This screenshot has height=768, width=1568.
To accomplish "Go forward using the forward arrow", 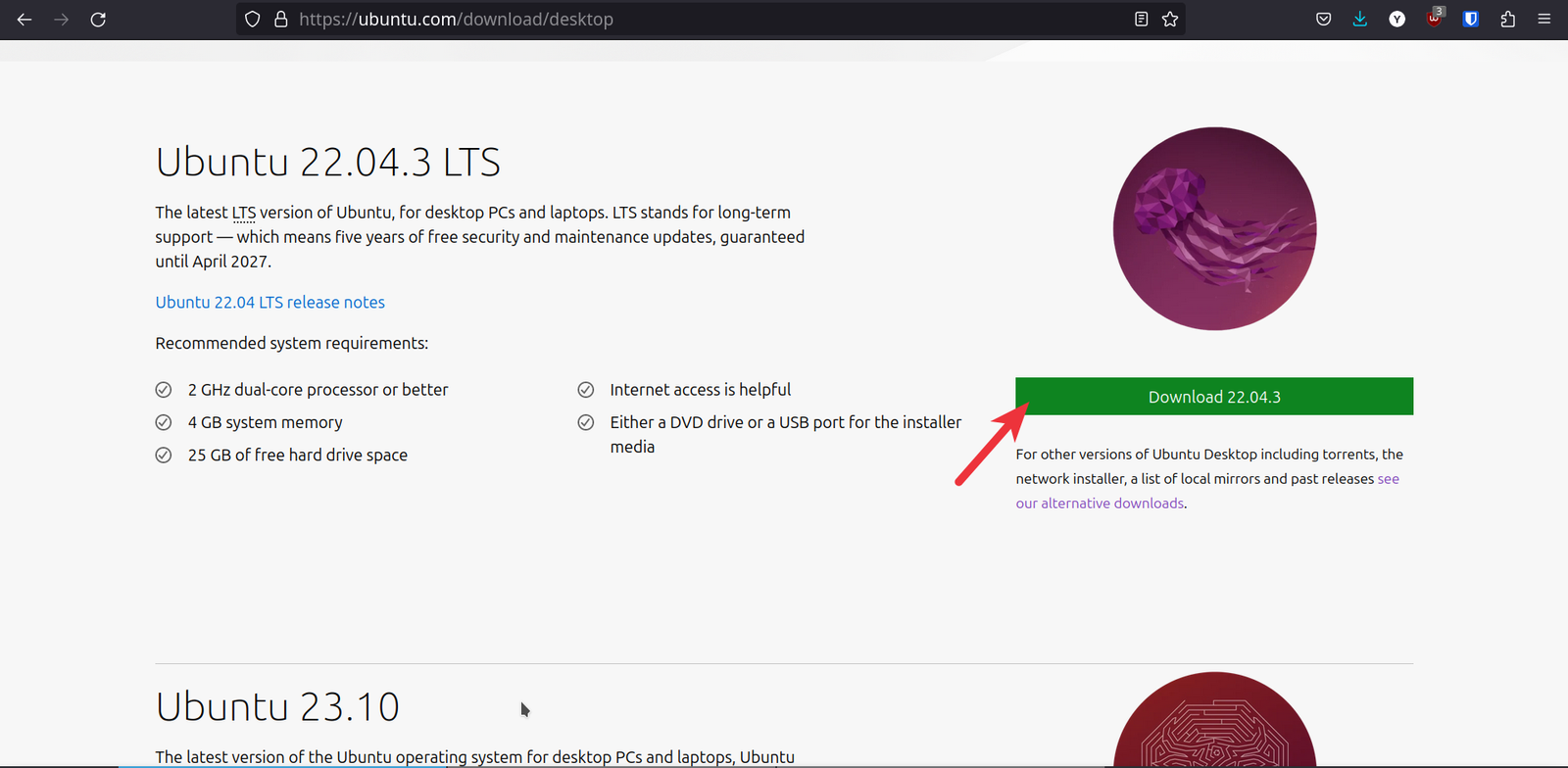I will point(62,20).
